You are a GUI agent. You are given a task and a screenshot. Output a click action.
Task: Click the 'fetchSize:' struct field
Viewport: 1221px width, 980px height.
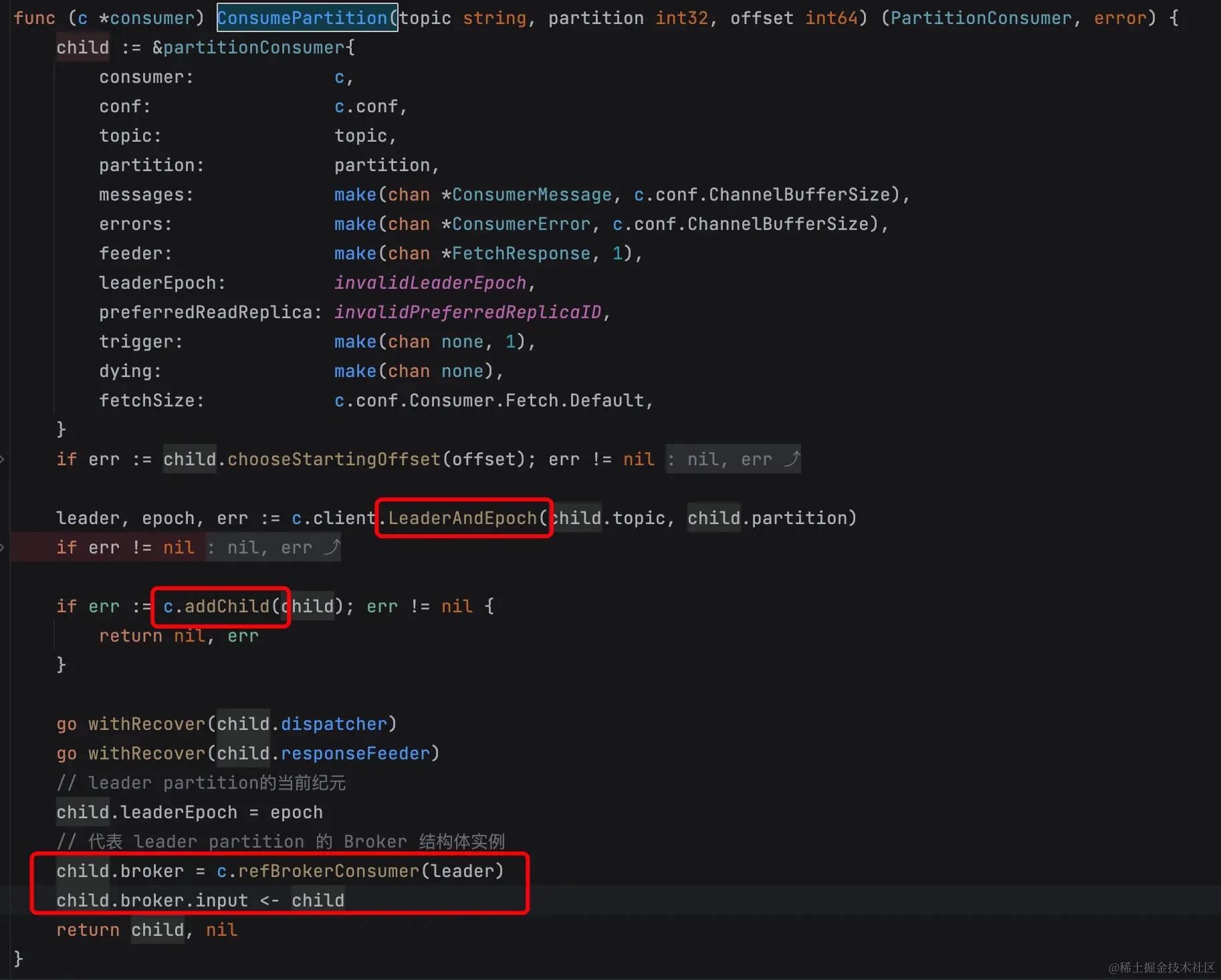152,400
